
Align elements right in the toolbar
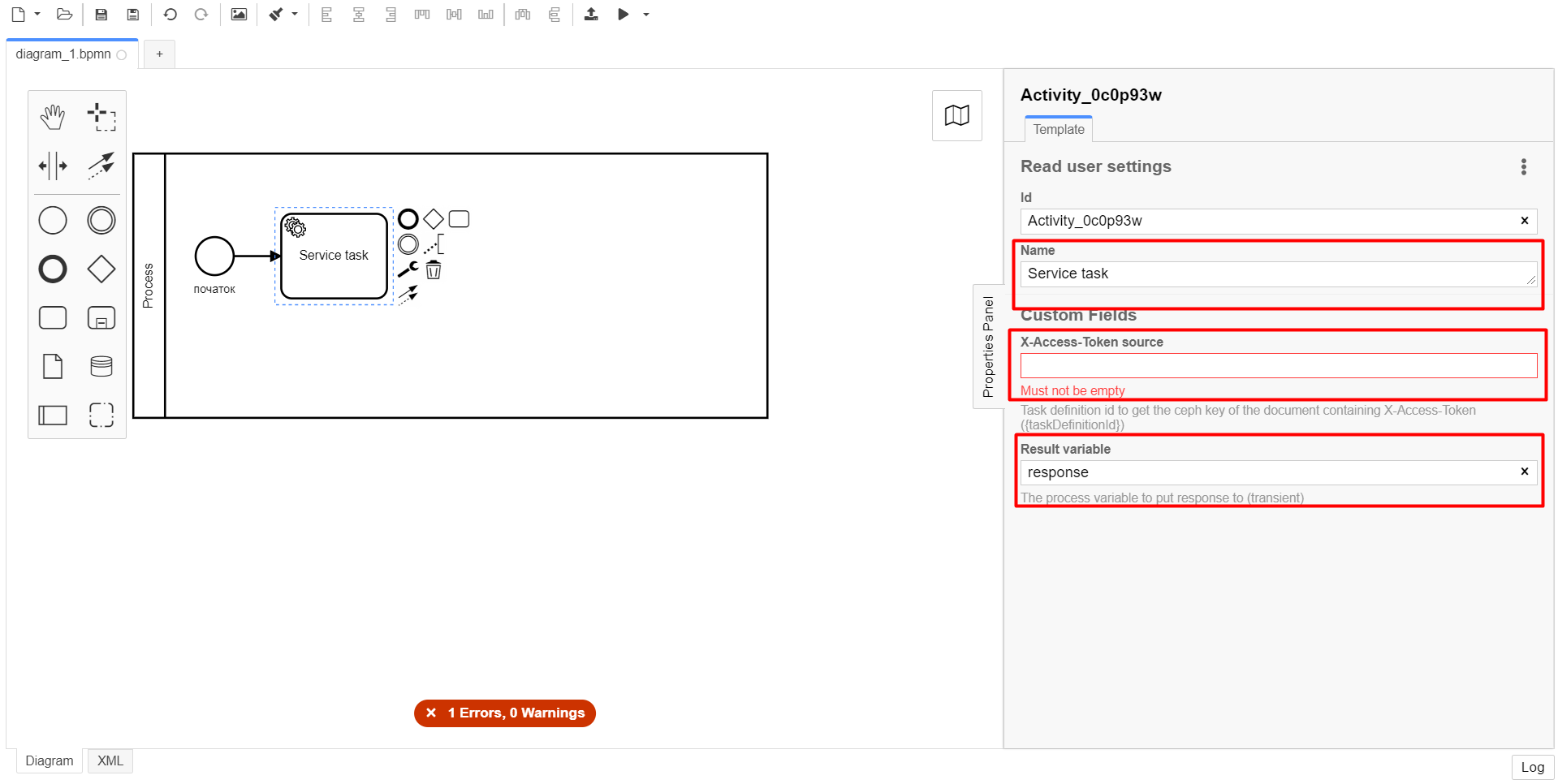[x=391, y=15]
